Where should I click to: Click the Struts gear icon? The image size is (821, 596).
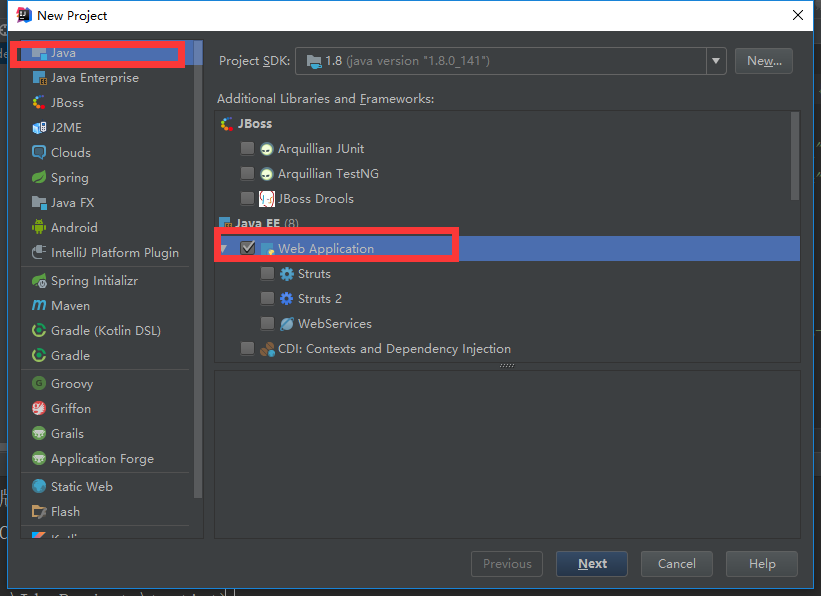point(287,274)
